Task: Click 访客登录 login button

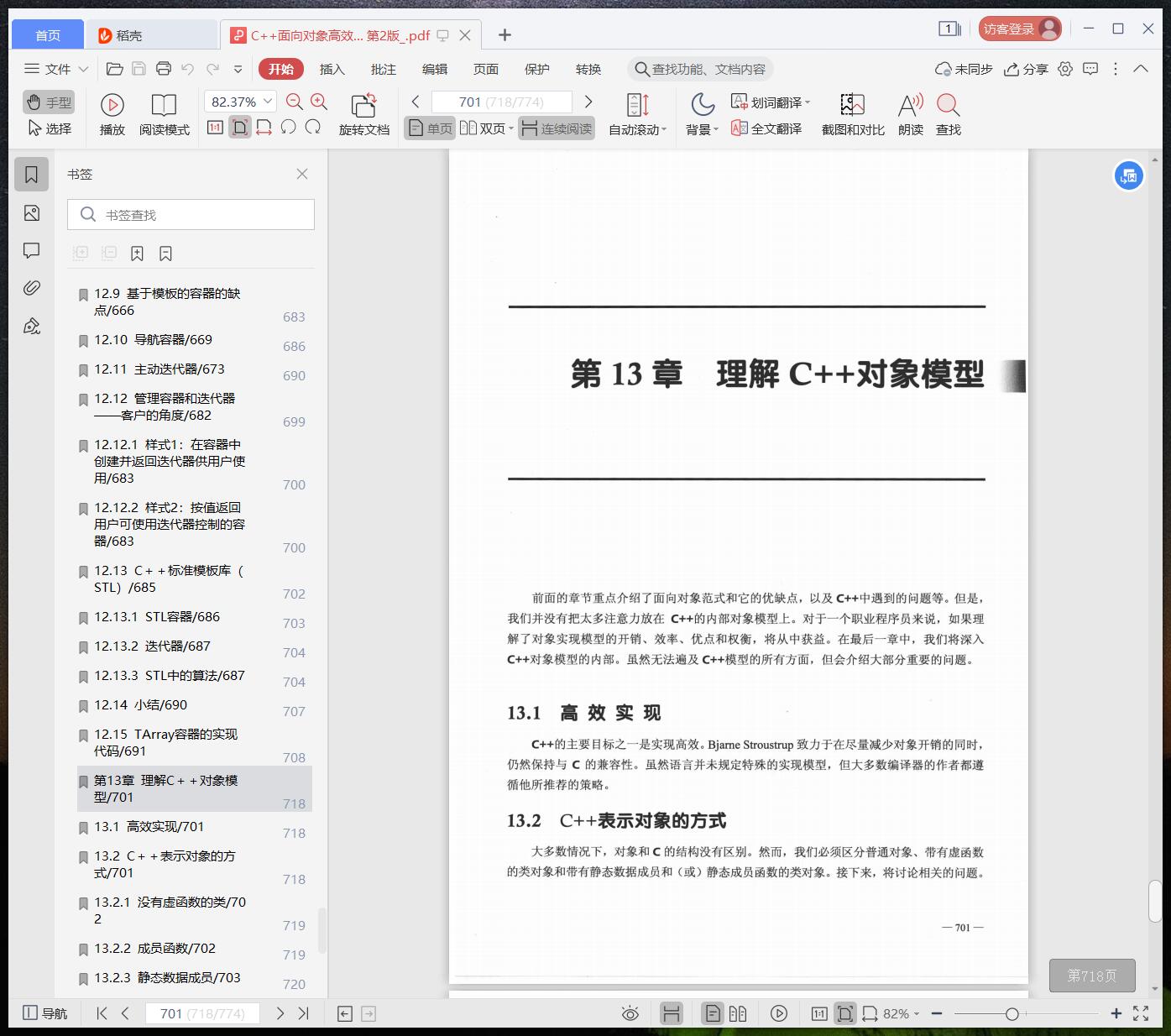Action: pos(1021,29)
